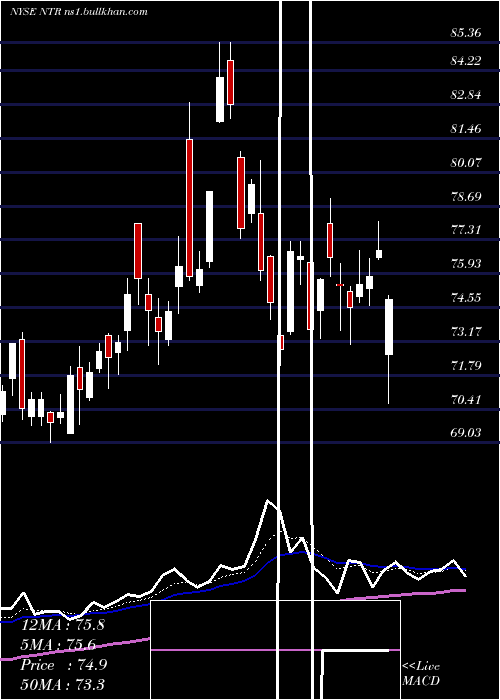Click the Price : 74.9 readout

click(x=64, y=665)
